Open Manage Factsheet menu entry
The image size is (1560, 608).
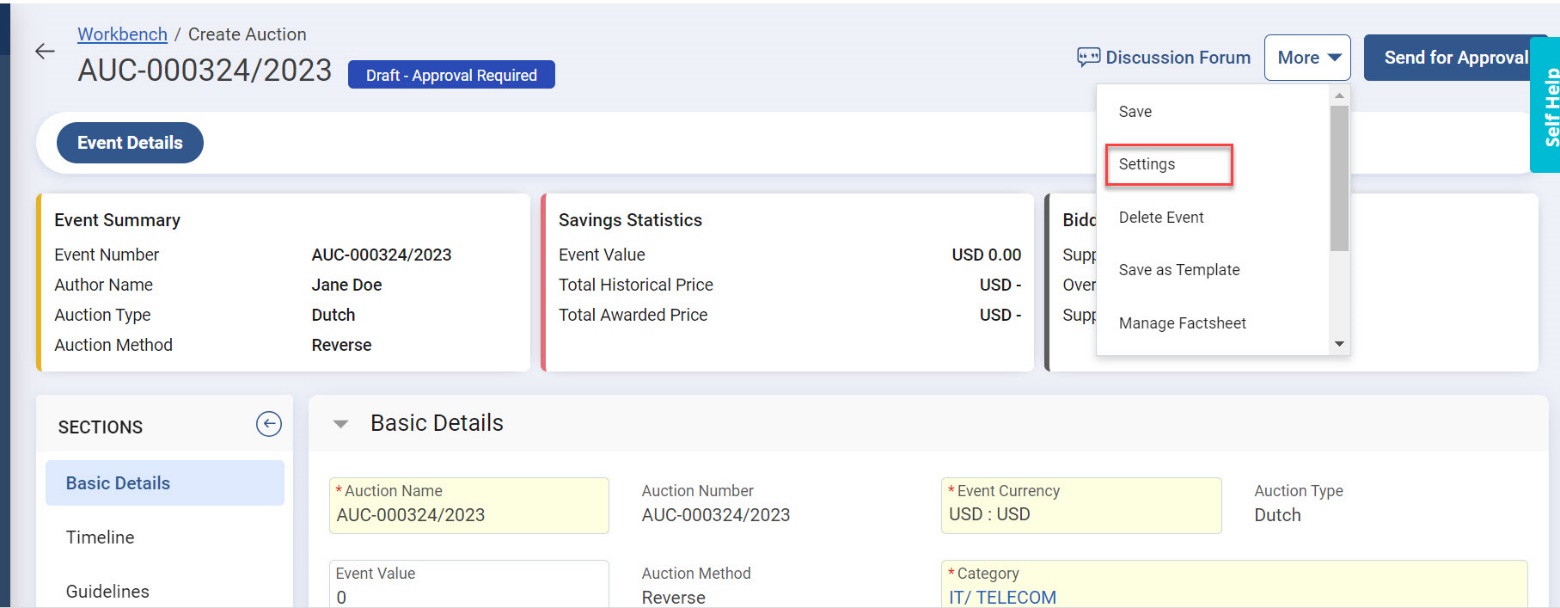(x=1182, y=323)
